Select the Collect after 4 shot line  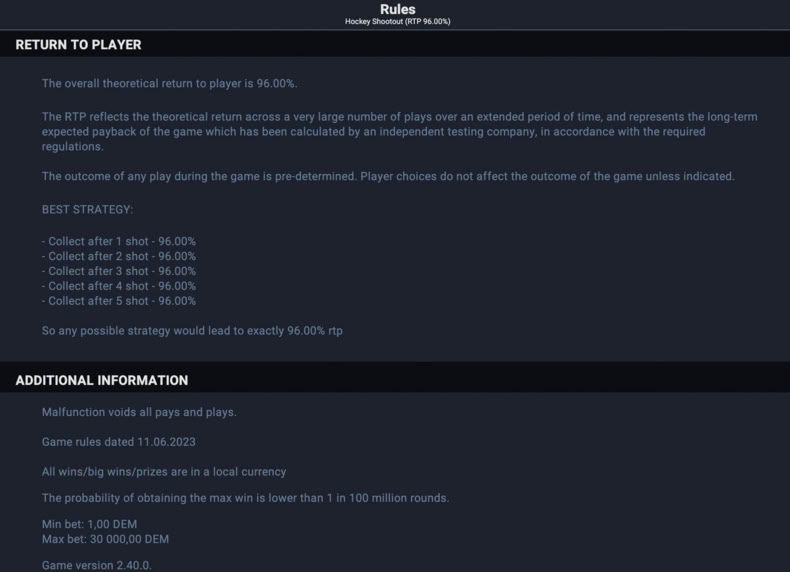pyautogui.click(x=118, y=286)
